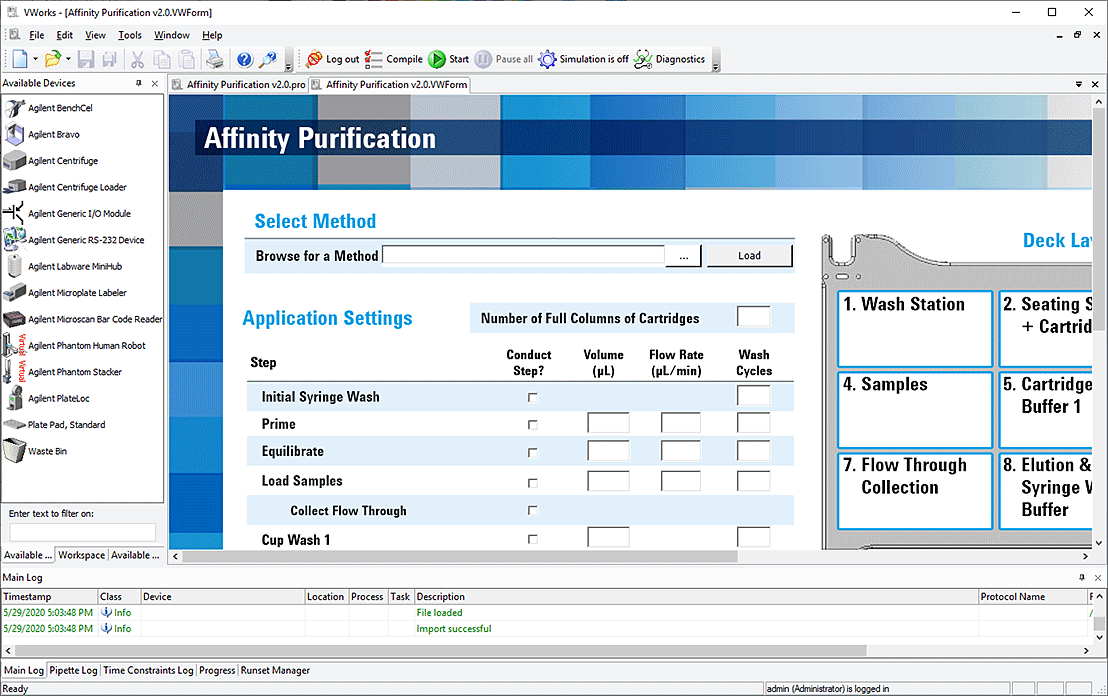Screen dimensions: 1108x696
Task: Select Agilent Centrifuge device icon
Action: click(x=15, y=160)
